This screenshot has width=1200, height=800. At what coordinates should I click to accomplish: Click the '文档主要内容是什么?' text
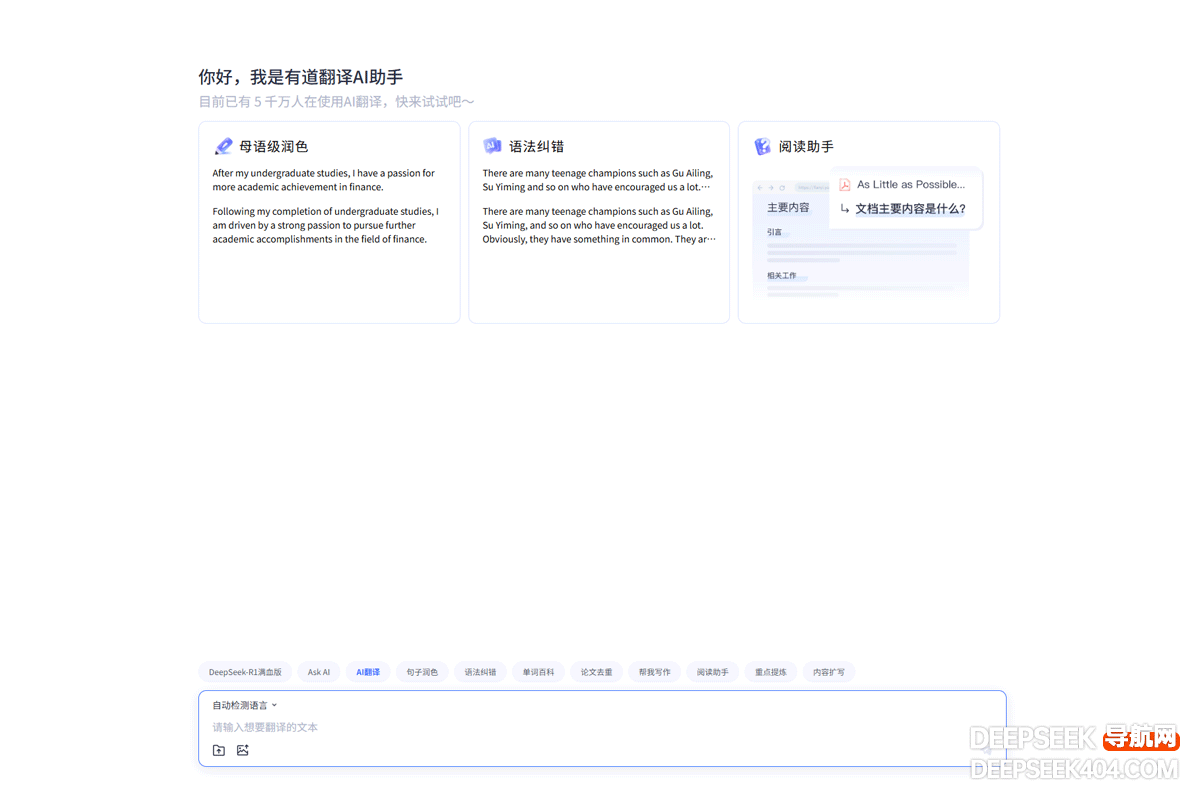[x=910, y=209]
